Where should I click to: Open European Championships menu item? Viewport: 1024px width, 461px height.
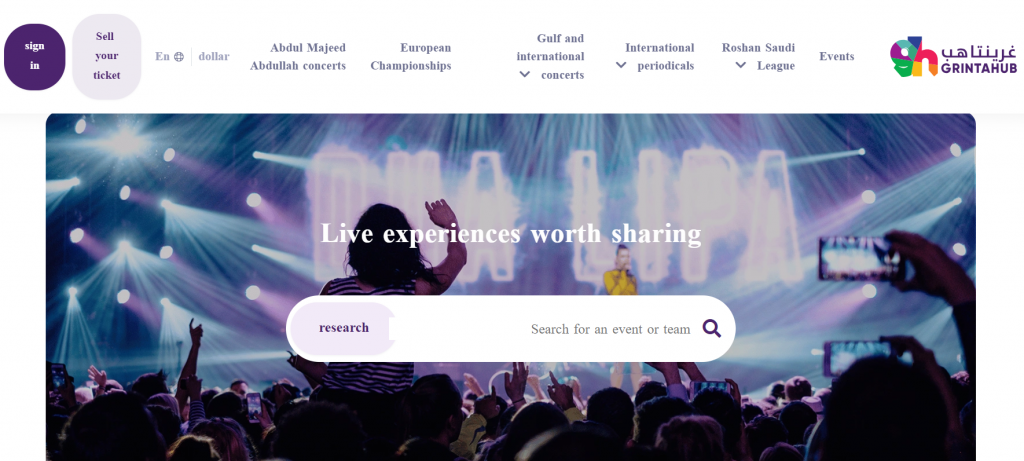[411, 57]
